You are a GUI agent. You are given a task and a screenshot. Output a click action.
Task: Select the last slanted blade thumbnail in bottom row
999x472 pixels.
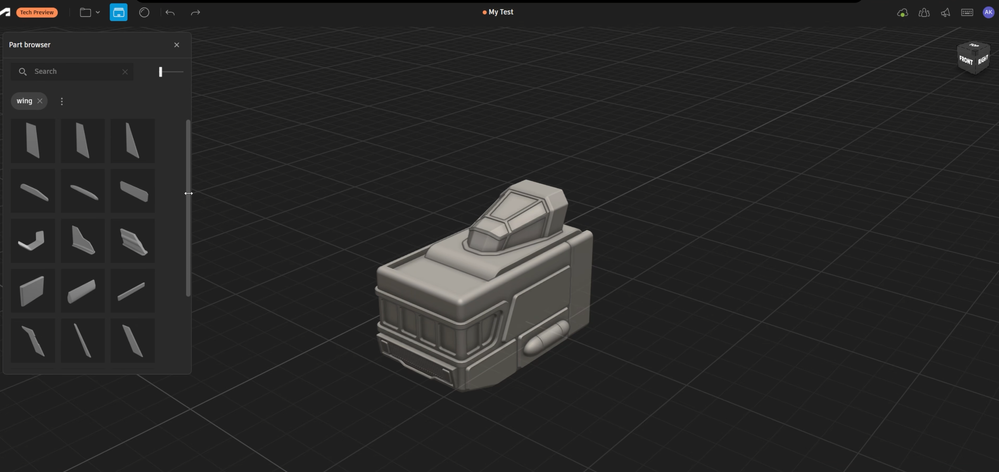(133, 341)
